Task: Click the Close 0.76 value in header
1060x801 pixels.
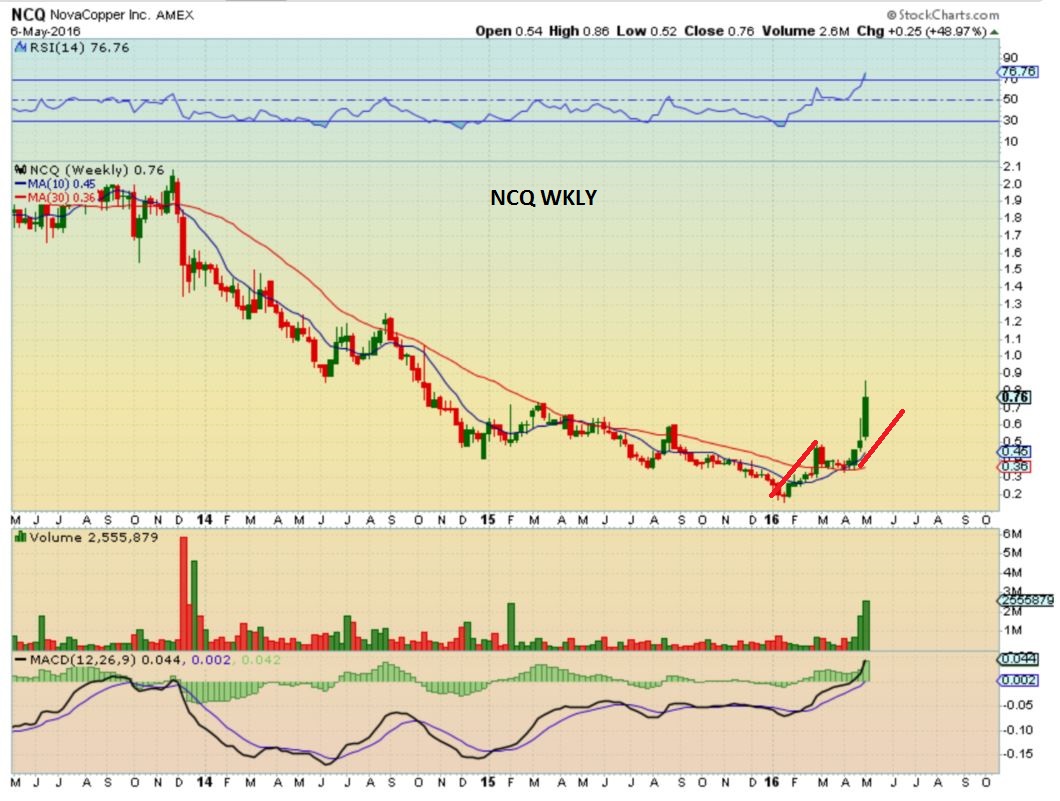Action: click(x=719, y=31)
